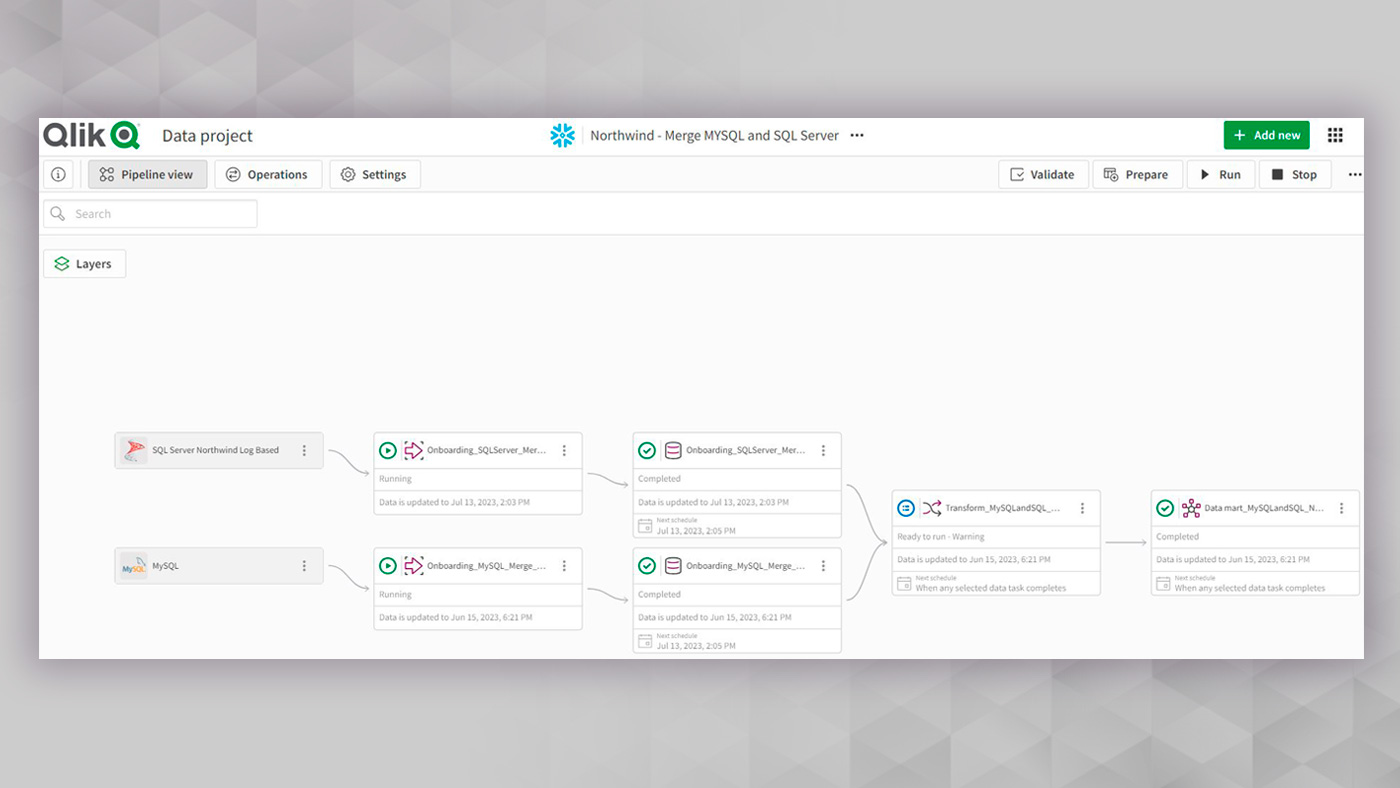Click the play icon on Onboarding_SQLServer running task

388,450
